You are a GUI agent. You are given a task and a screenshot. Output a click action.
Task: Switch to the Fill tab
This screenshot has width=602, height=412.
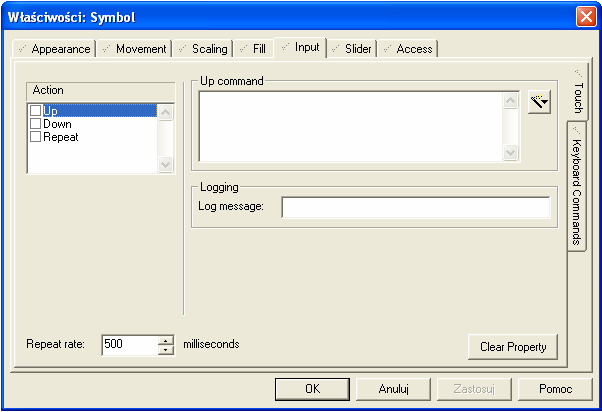click(253, 49)
